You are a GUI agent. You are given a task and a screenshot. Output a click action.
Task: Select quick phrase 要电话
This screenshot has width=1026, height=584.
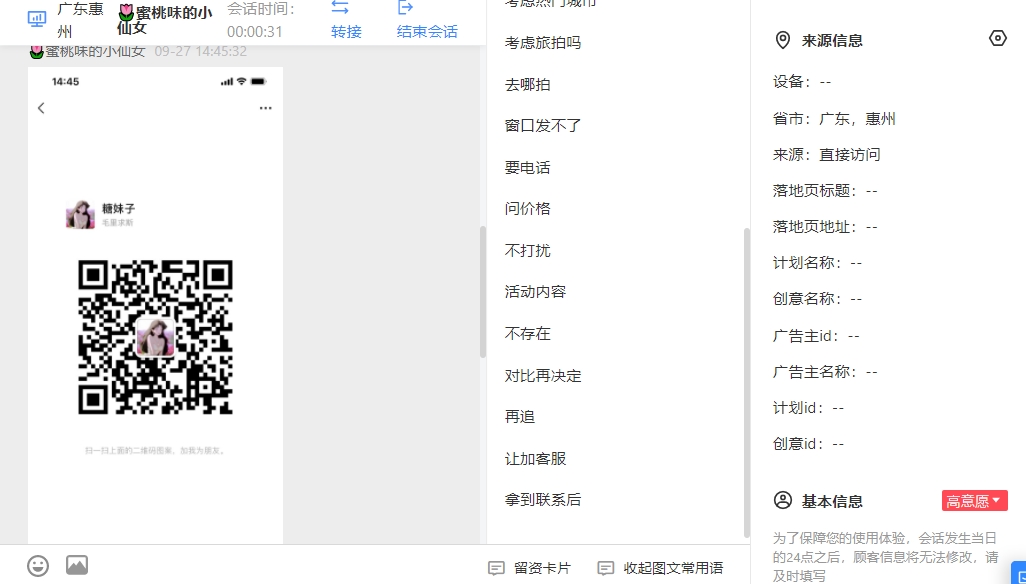point(527,168)
